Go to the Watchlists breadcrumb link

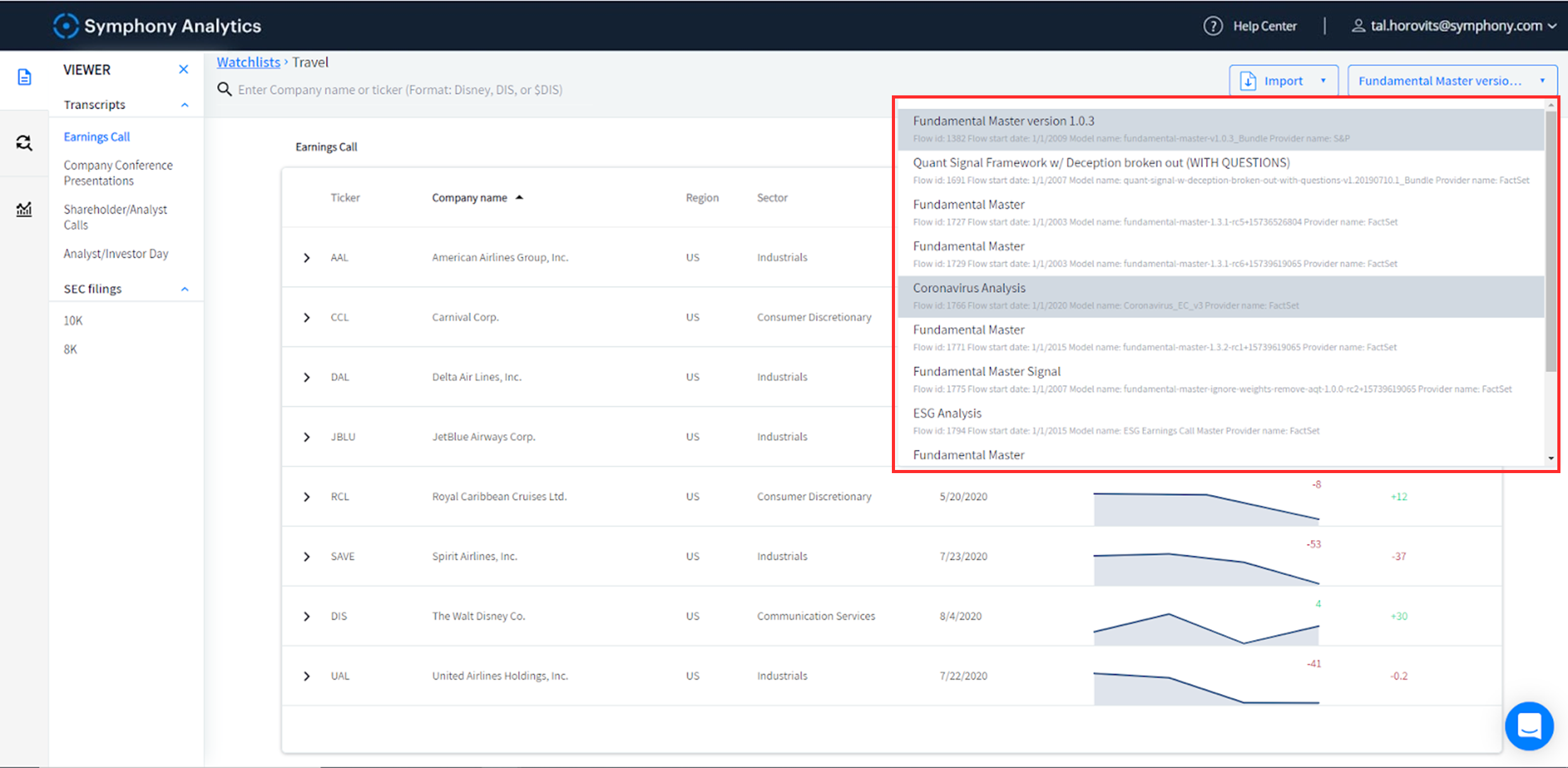pos(248,62)
